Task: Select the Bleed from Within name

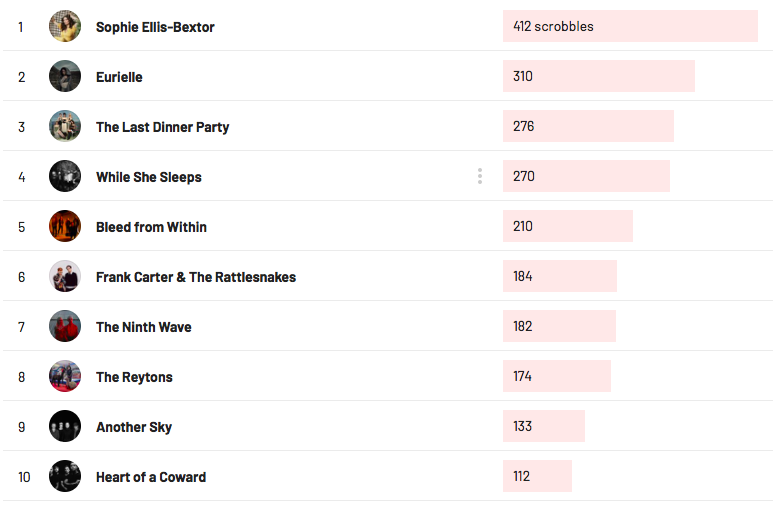Action: [151, 227]
